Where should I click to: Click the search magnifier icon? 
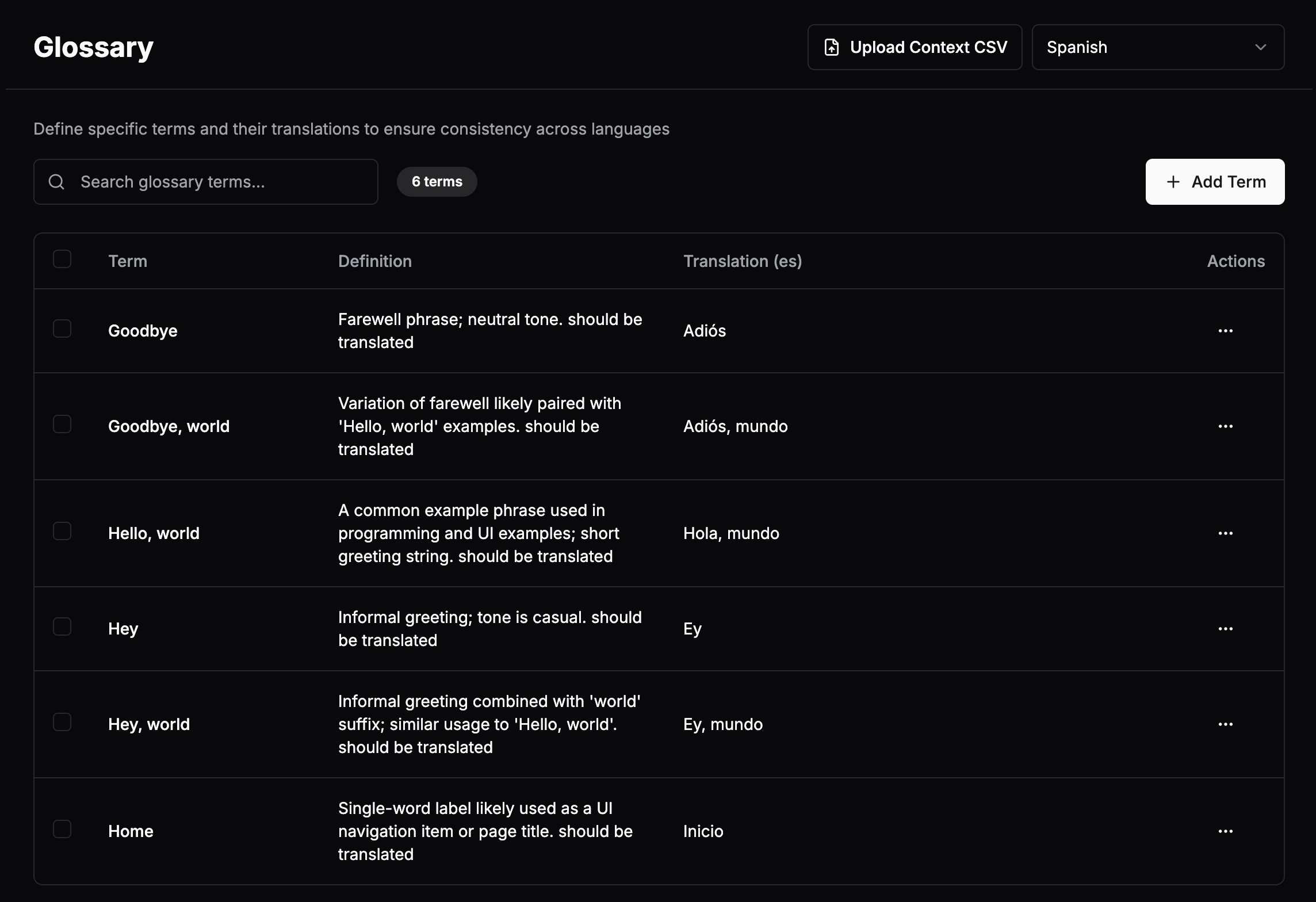pyautogui.click(x=56, y=182)
